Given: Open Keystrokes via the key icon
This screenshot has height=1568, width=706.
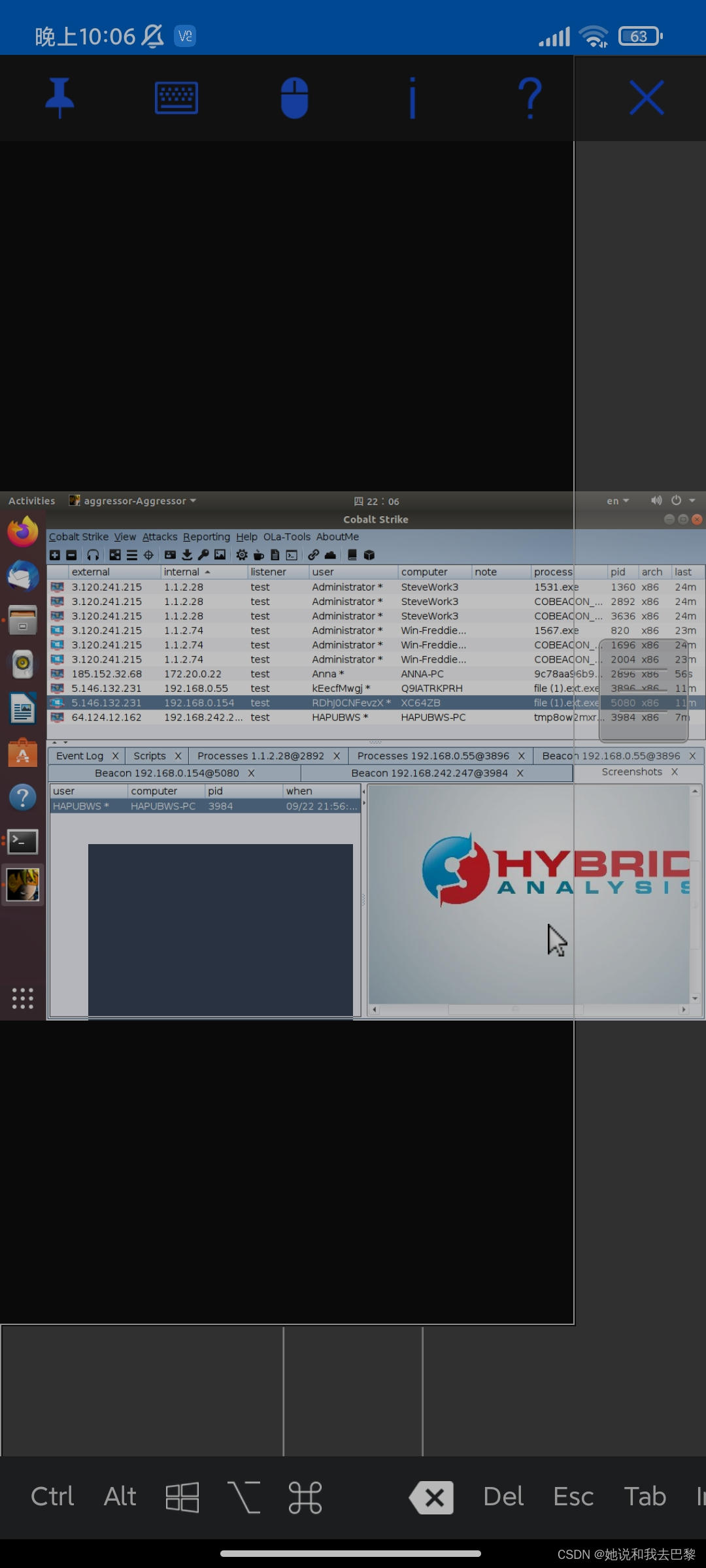Looking at the screenshot, I should pyautogui.click(x=203, y=555).
